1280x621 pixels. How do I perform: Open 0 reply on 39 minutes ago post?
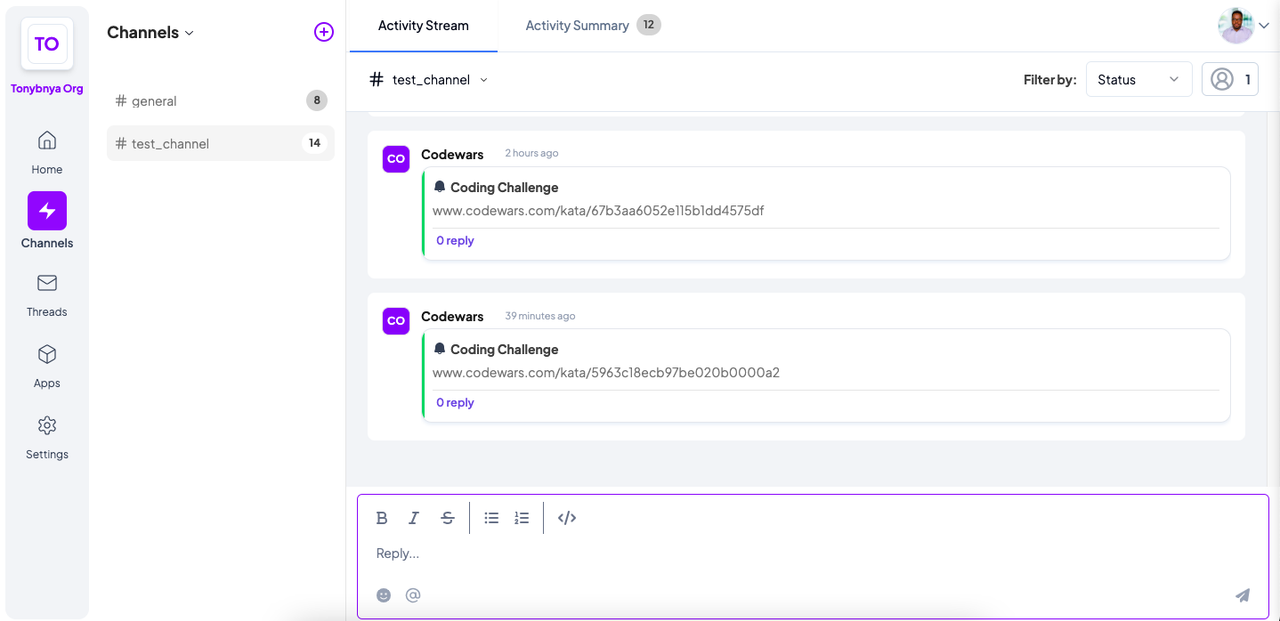pyautogui.click(x=455, y=403)
